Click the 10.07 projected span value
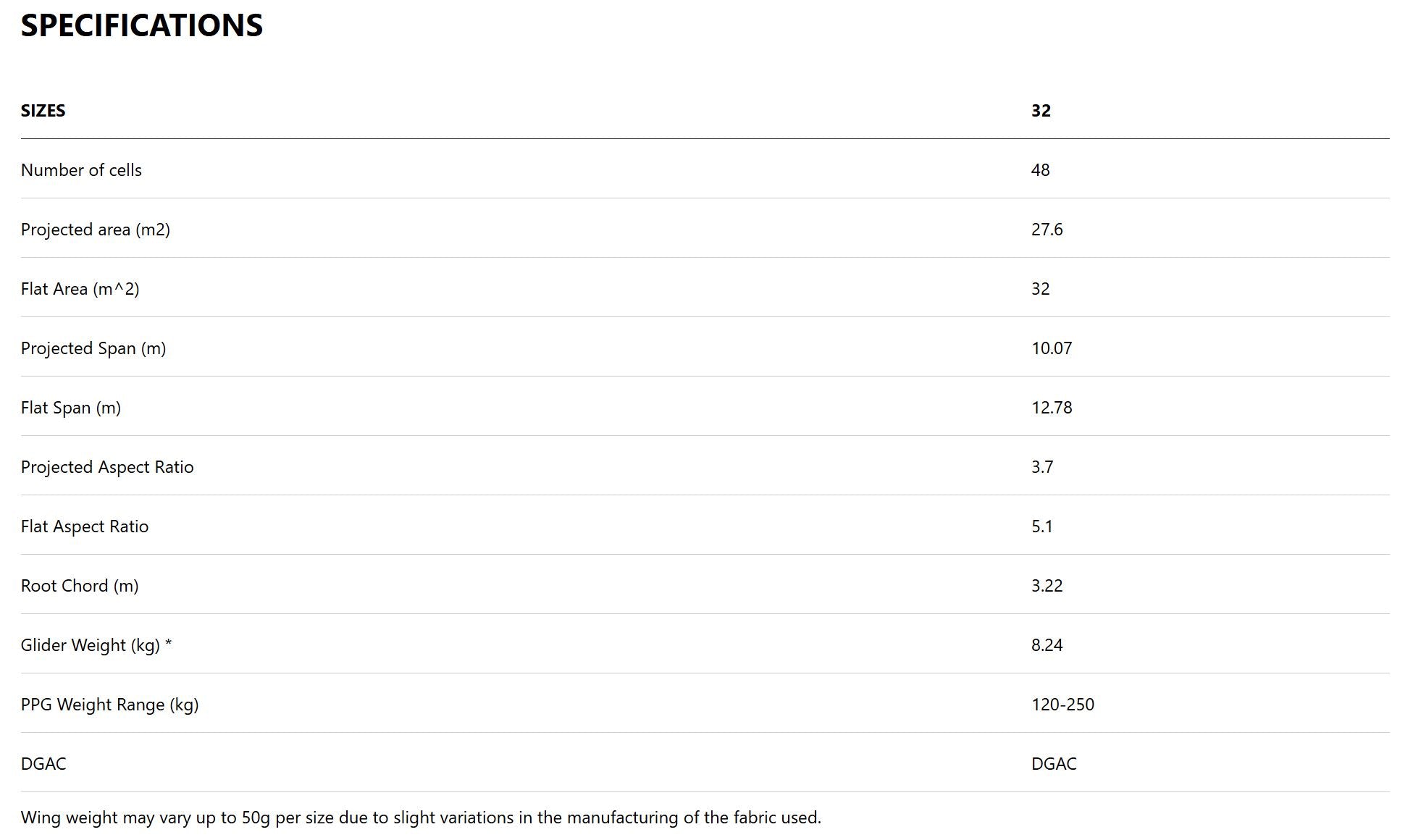The image size is (1413, 840). 1052,348
